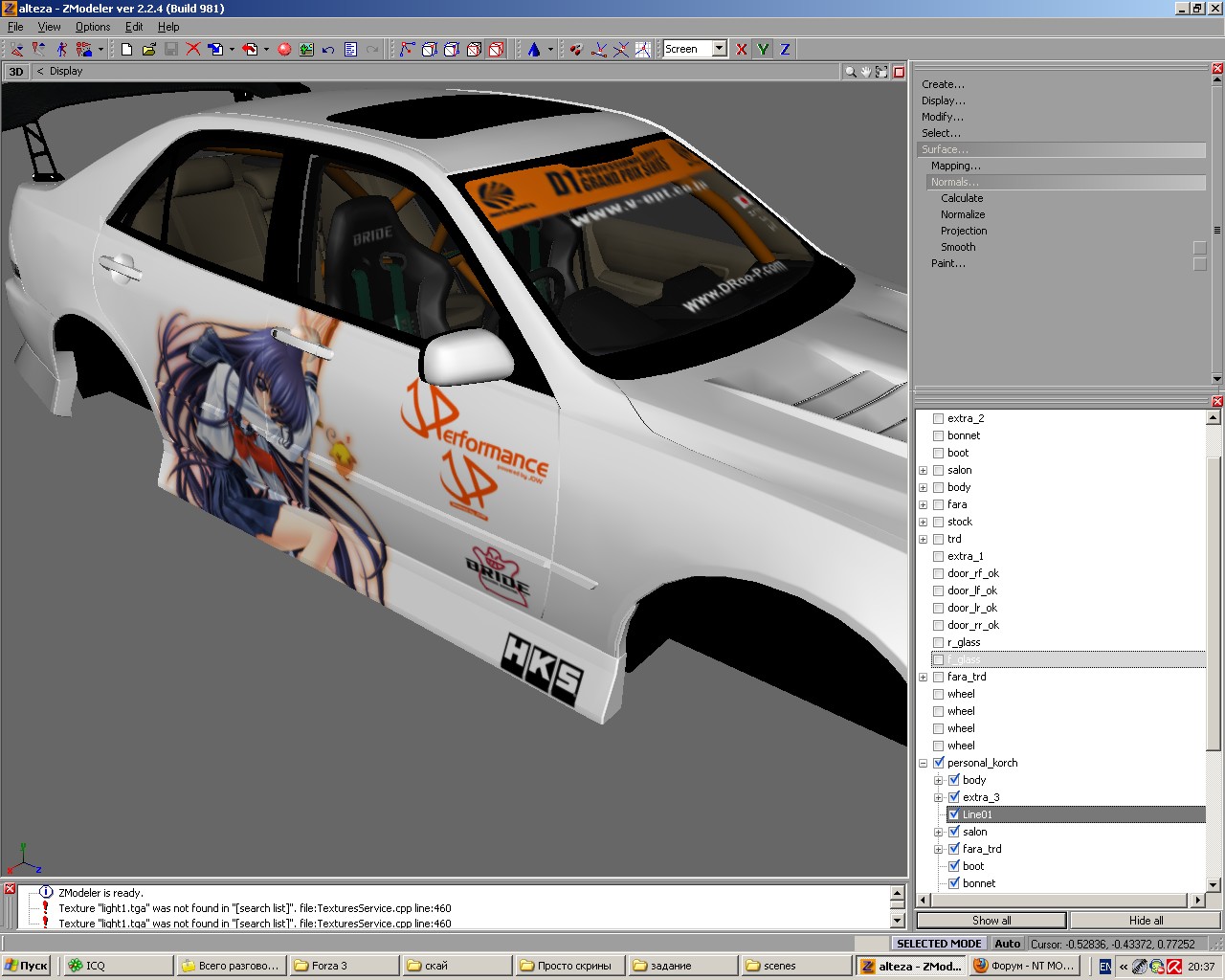1225x980 pixels.
Task: Click the Save floppy disk icon
Action: [x=171, y=49]
